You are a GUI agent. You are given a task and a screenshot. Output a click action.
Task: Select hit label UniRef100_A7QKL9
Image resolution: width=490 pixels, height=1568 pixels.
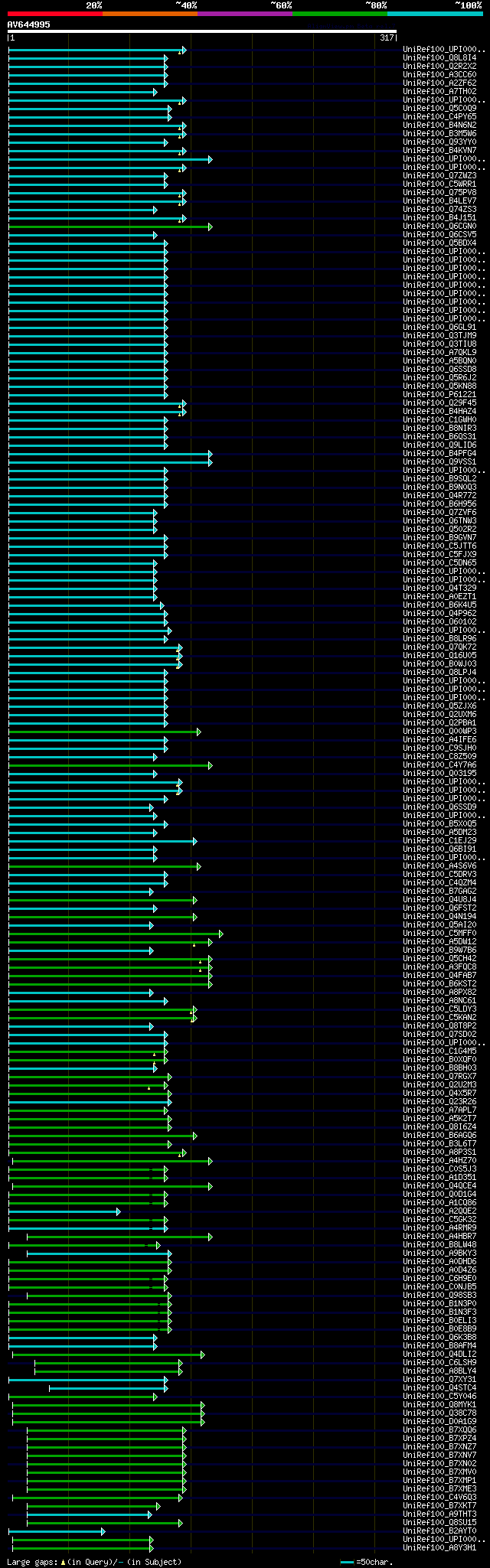click(x=439, y=352)
